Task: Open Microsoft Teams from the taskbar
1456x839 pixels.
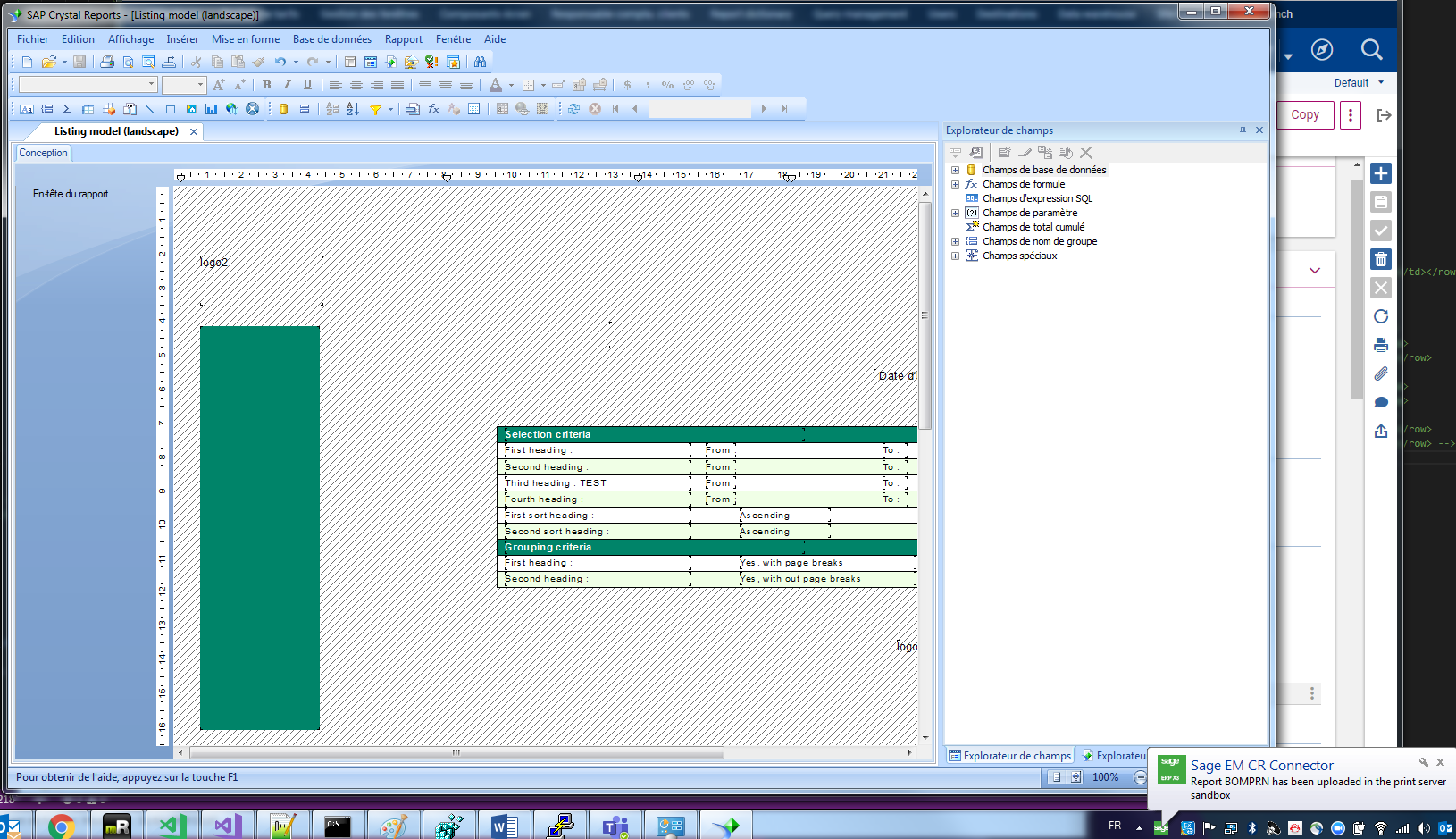Action: pos(616,824)
